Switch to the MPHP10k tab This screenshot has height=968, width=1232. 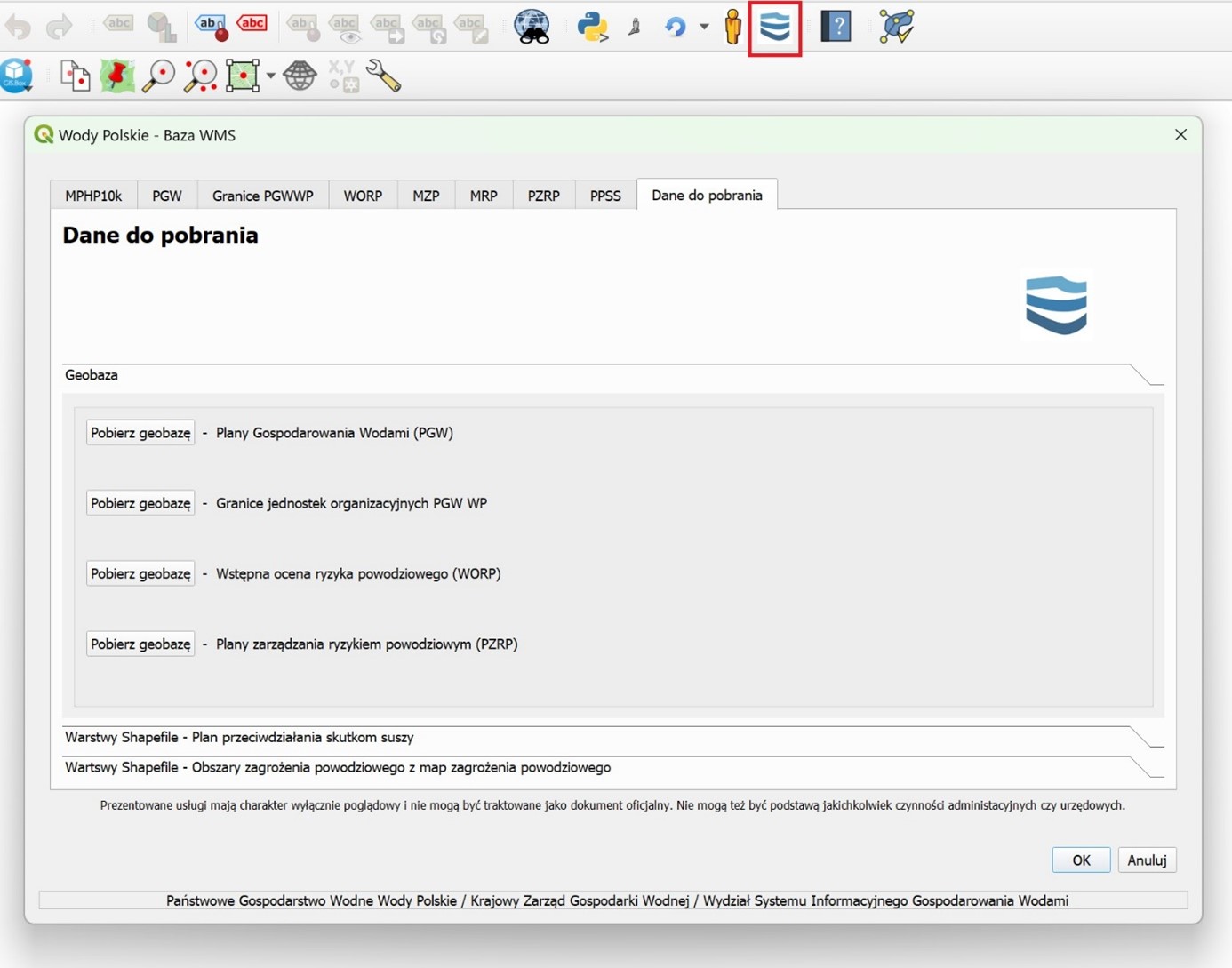(x=93, y=196)
